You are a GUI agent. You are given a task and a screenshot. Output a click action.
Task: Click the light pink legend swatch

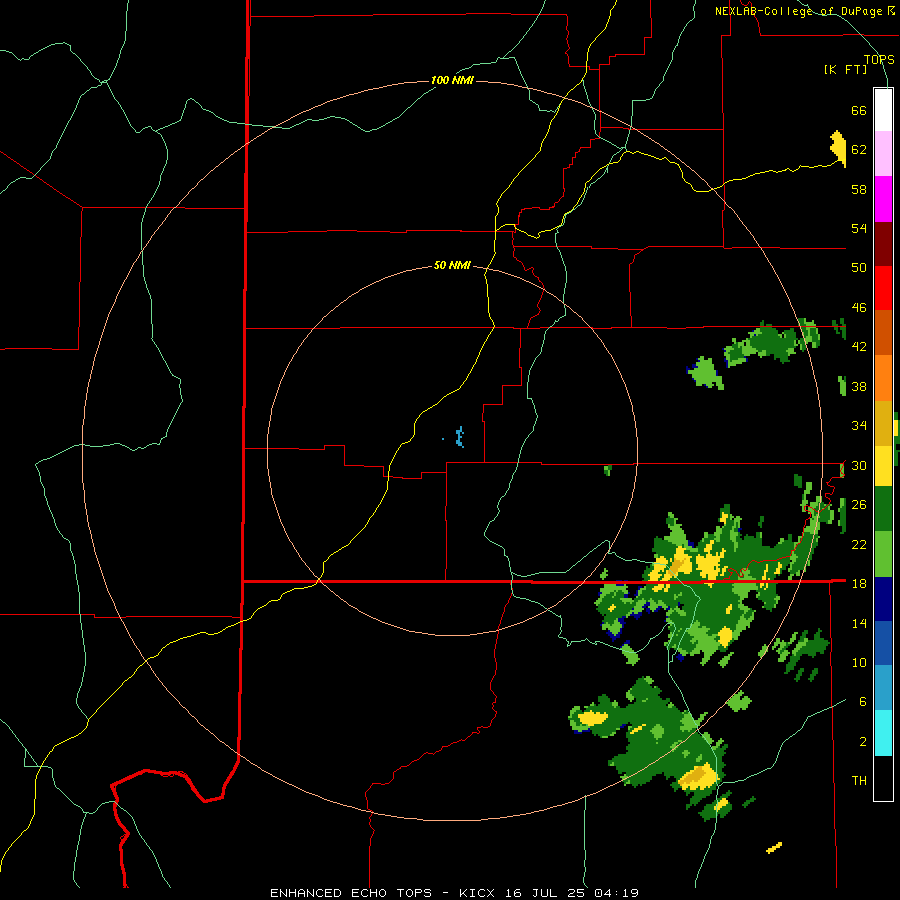883,153
